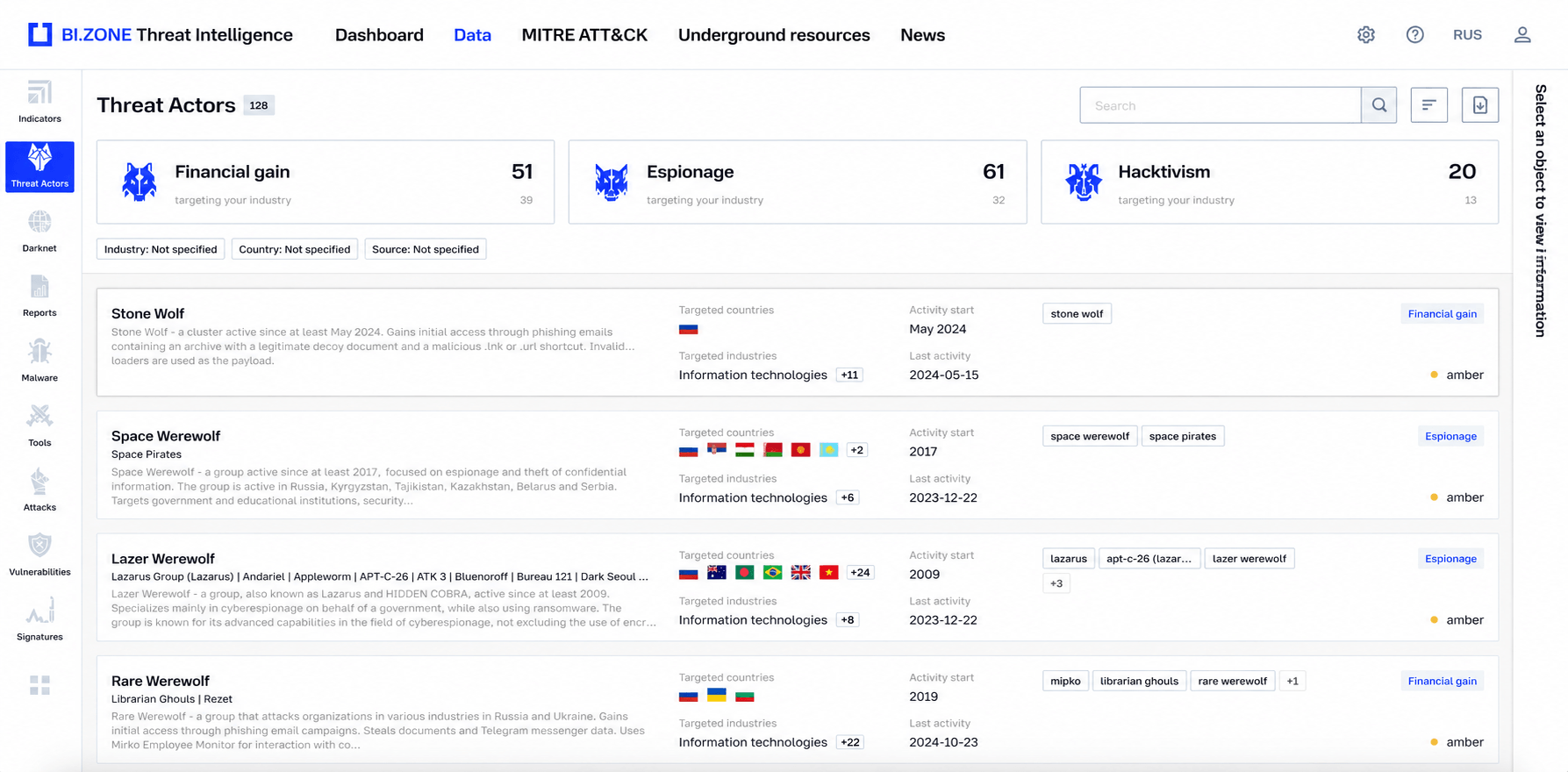Open the MITRE ATT&CK tab
Viewport: 1568px width, 772px height.
pyautogui.click(x=584, y=35)
